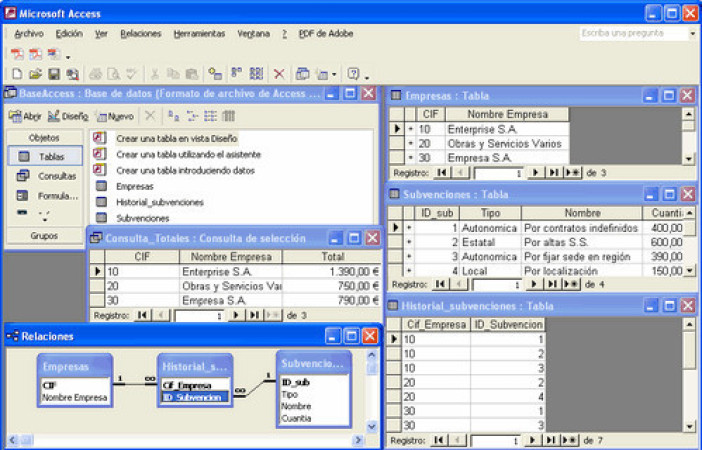The image size is (702, 450).
Task: Select ID_Subvencion field in Historial relations box
Action: pyautogui.click(x=195, y=397)
